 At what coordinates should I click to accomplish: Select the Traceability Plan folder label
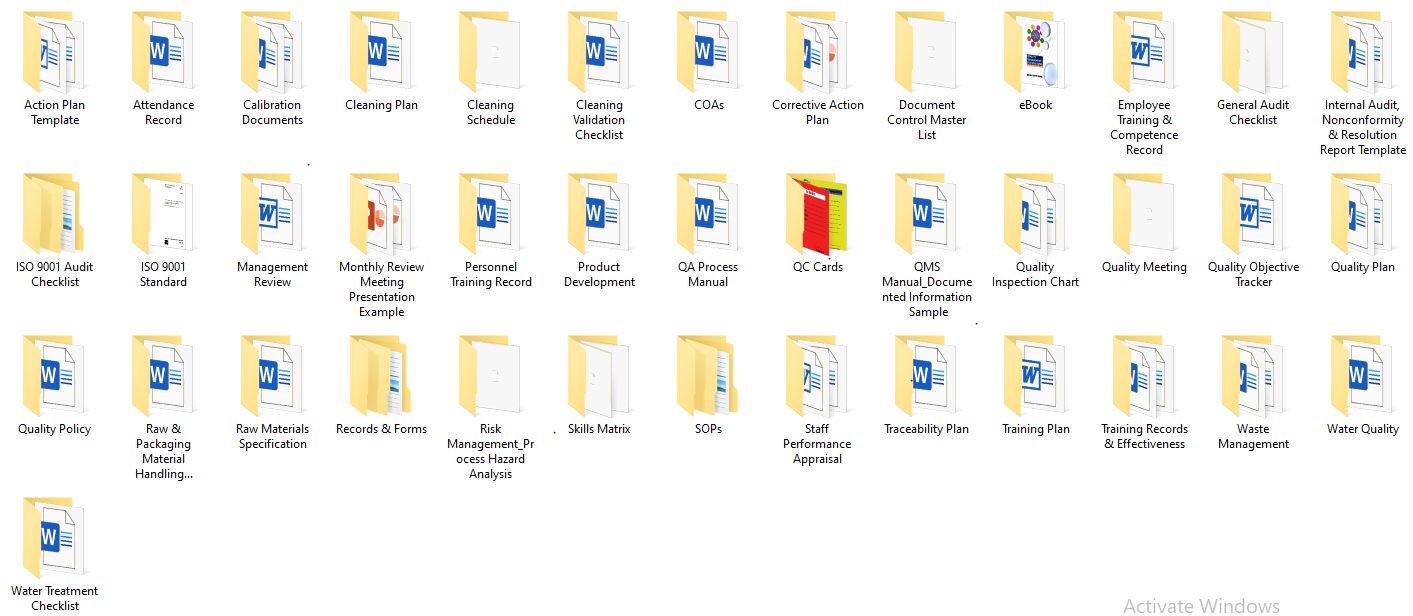click(x=926, y=429)
